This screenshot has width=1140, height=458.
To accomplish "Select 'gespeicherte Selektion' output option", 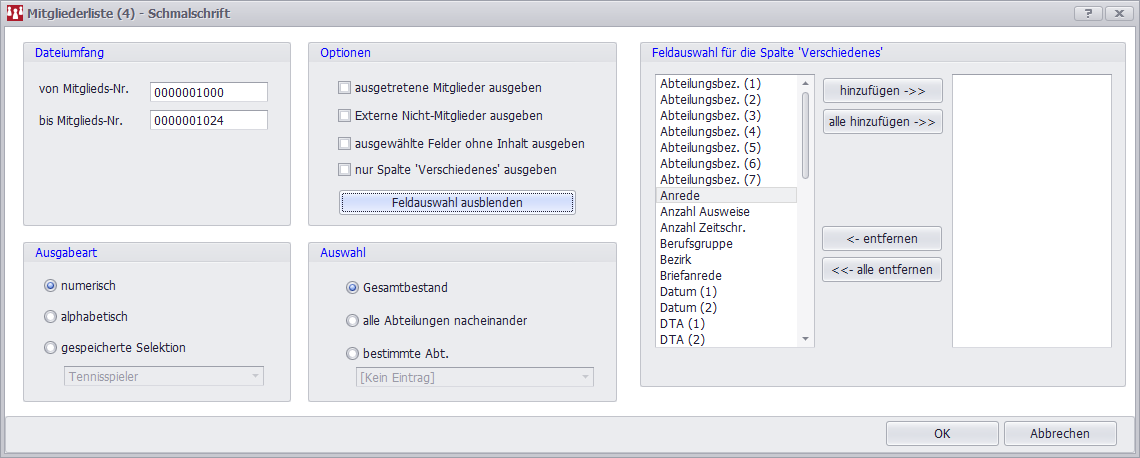I will (51, 348).
